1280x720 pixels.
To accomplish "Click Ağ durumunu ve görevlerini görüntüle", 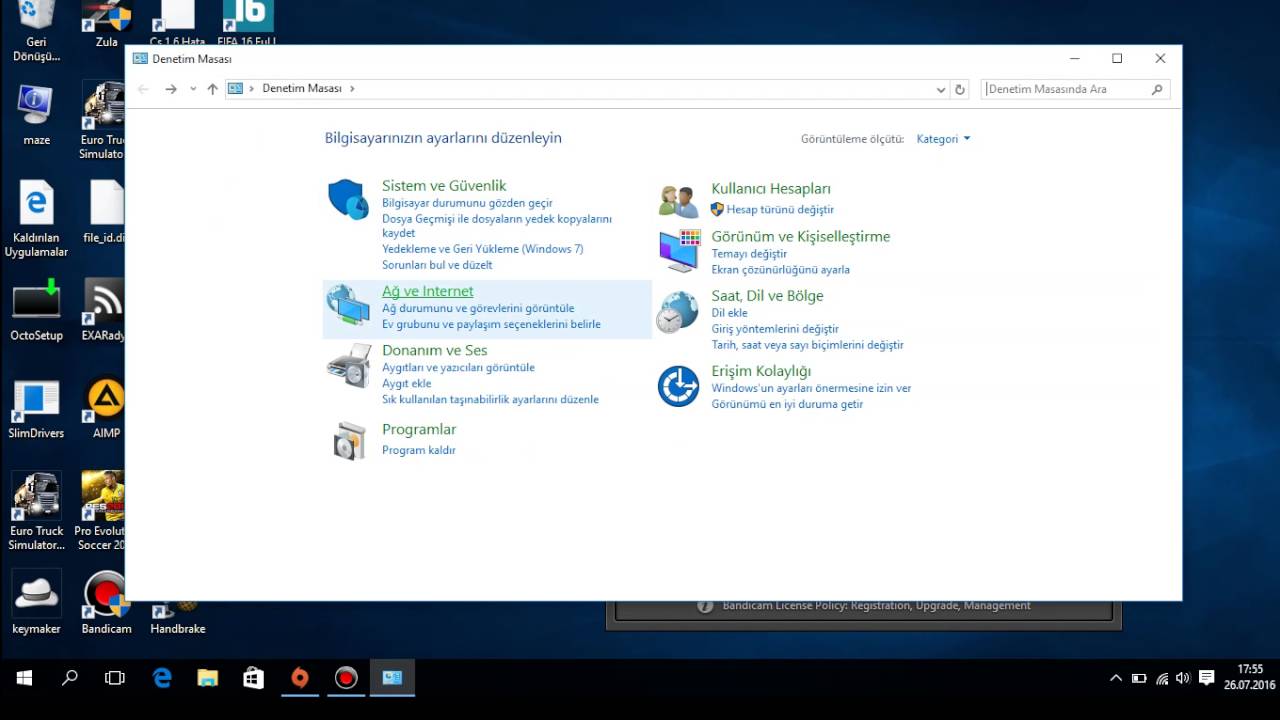I will click(478, 309).
